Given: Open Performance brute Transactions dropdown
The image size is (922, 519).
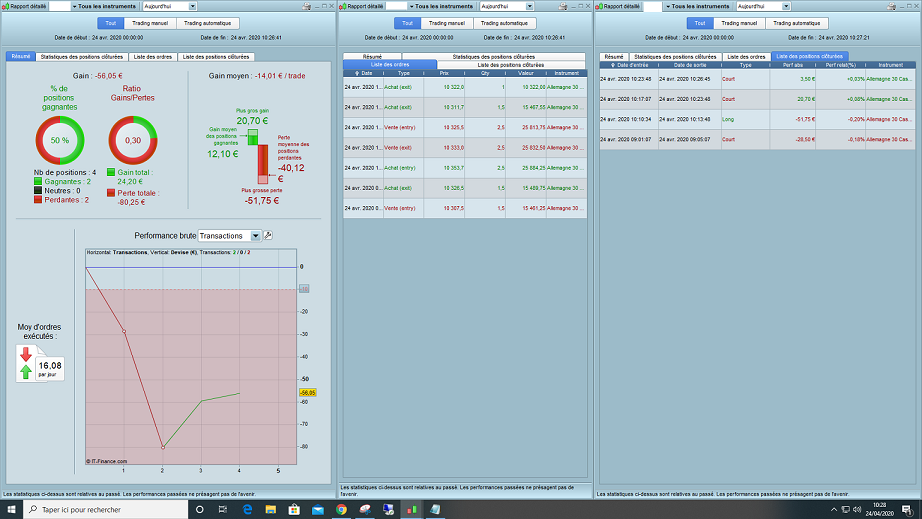Looking at the screenshot, I should (x=229, y=236).
